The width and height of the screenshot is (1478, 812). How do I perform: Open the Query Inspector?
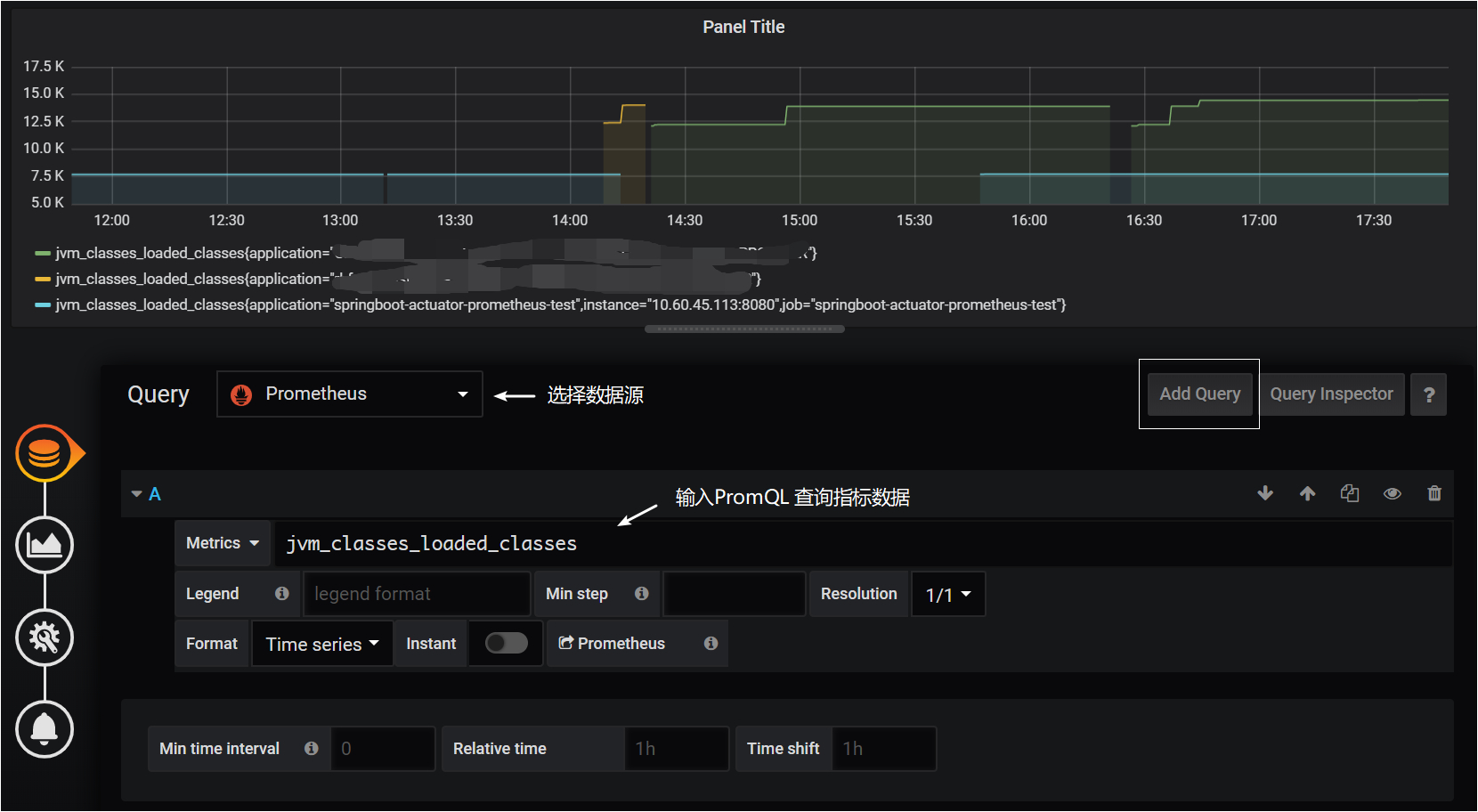1332,394
